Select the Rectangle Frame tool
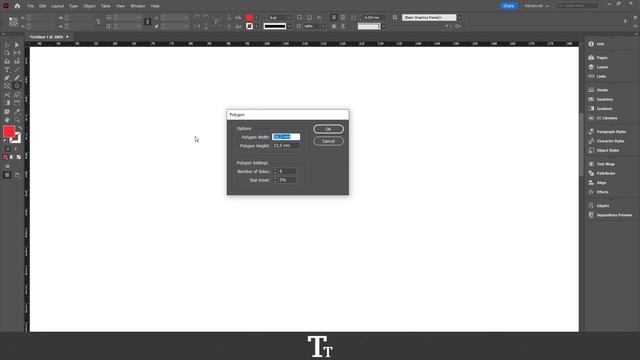This screenshot has height=360, width=640. 7,86
